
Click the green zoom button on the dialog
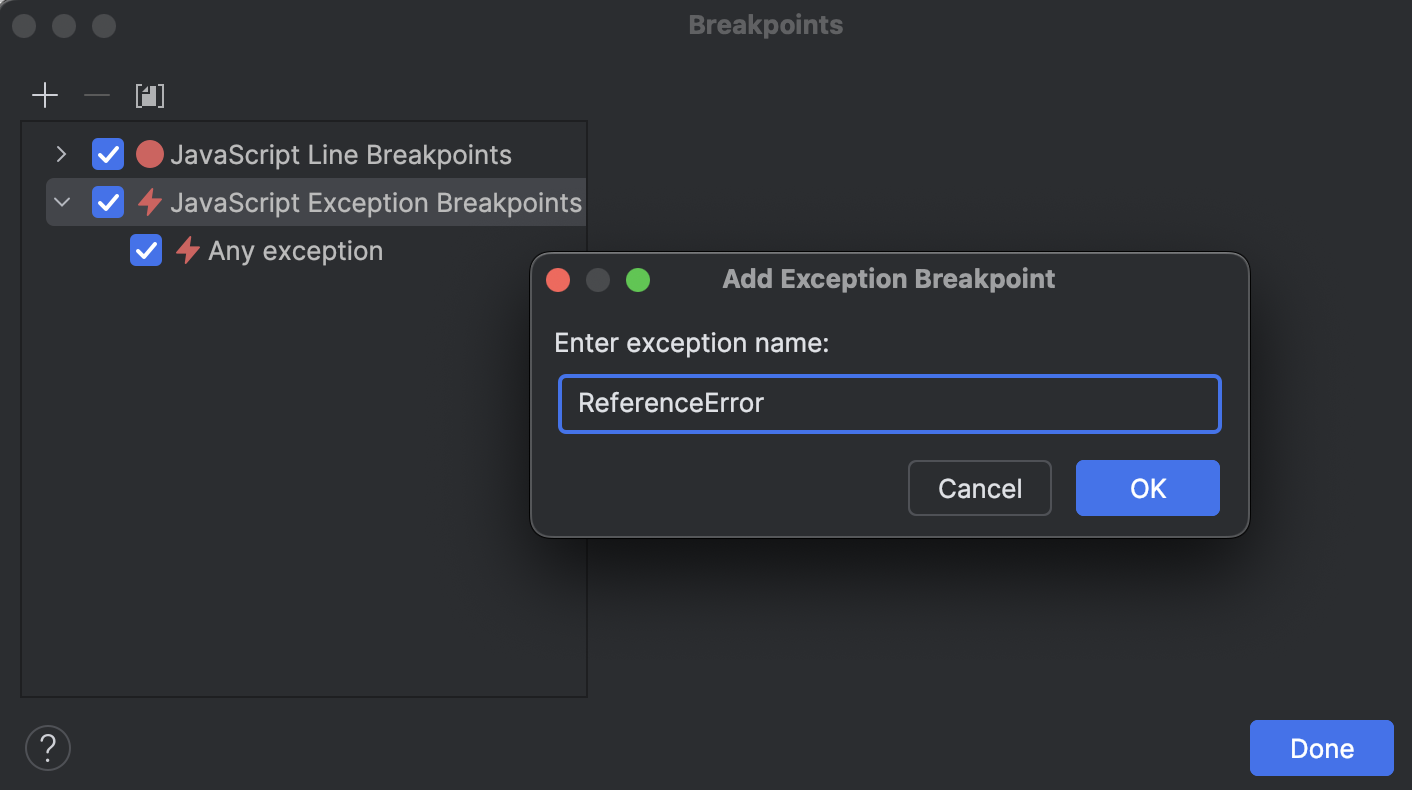(637, 280)
